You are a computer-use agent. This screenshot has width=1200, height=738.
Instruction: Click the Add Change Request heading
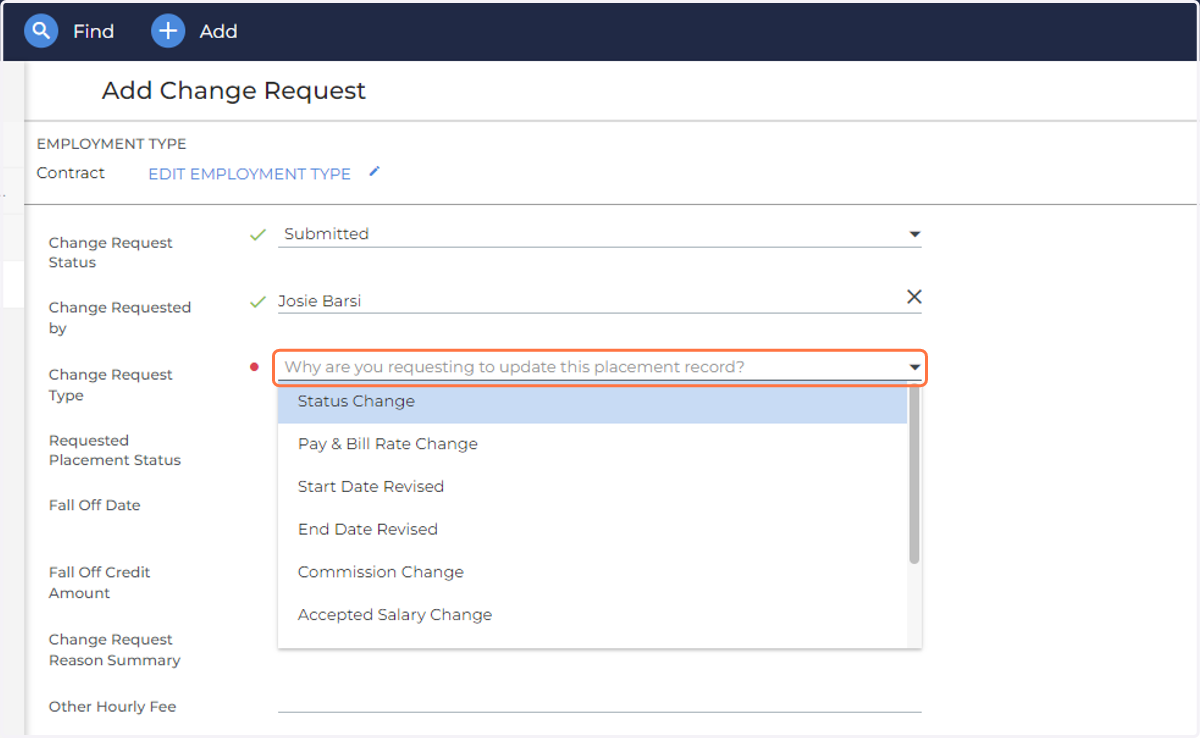click(234, 91)
